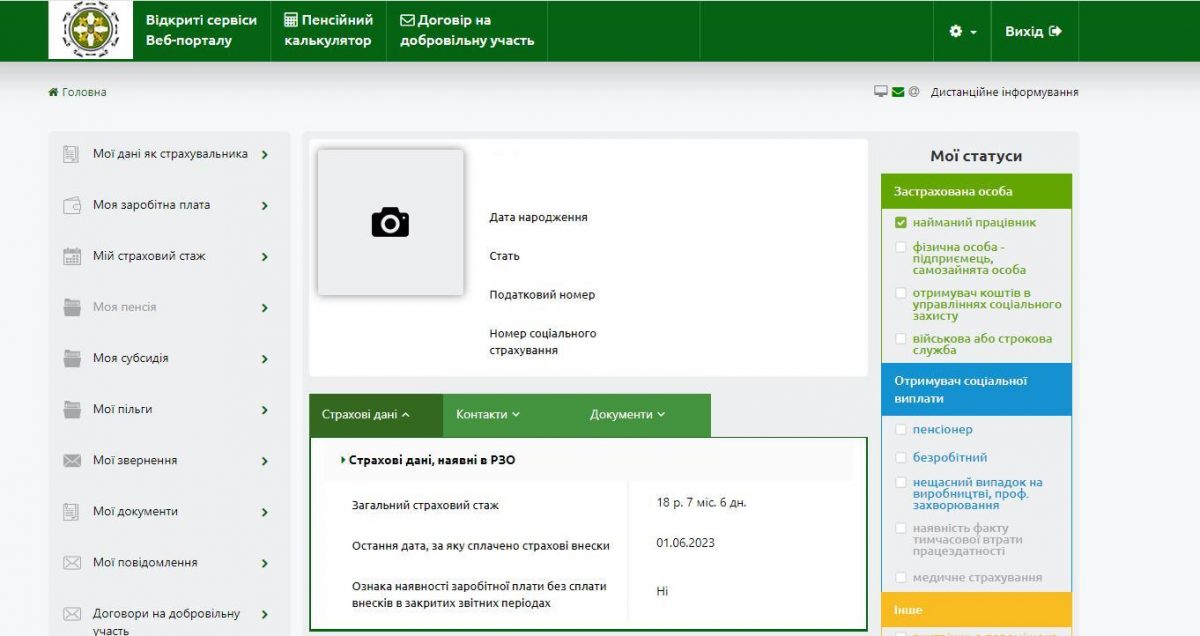Viewport: 1200px width, 636px height.
Task: Click the home icon in breadcrumb
Action: click(x=53, y=92)
